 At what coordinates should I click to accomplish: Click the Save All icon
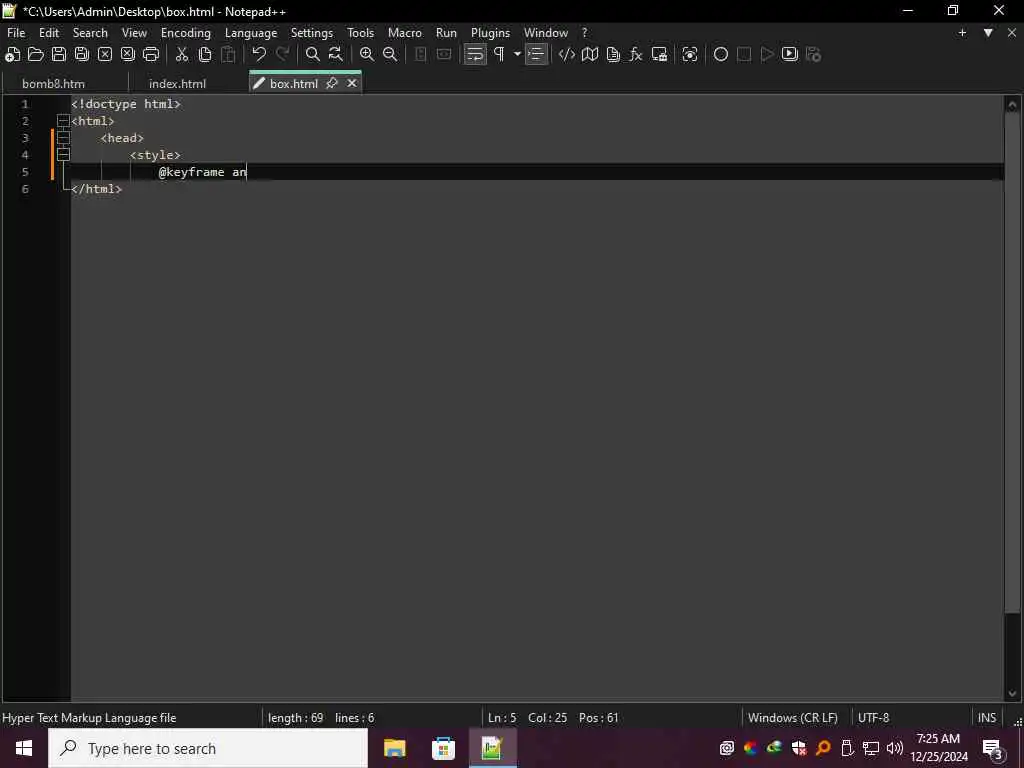point(82,55)
